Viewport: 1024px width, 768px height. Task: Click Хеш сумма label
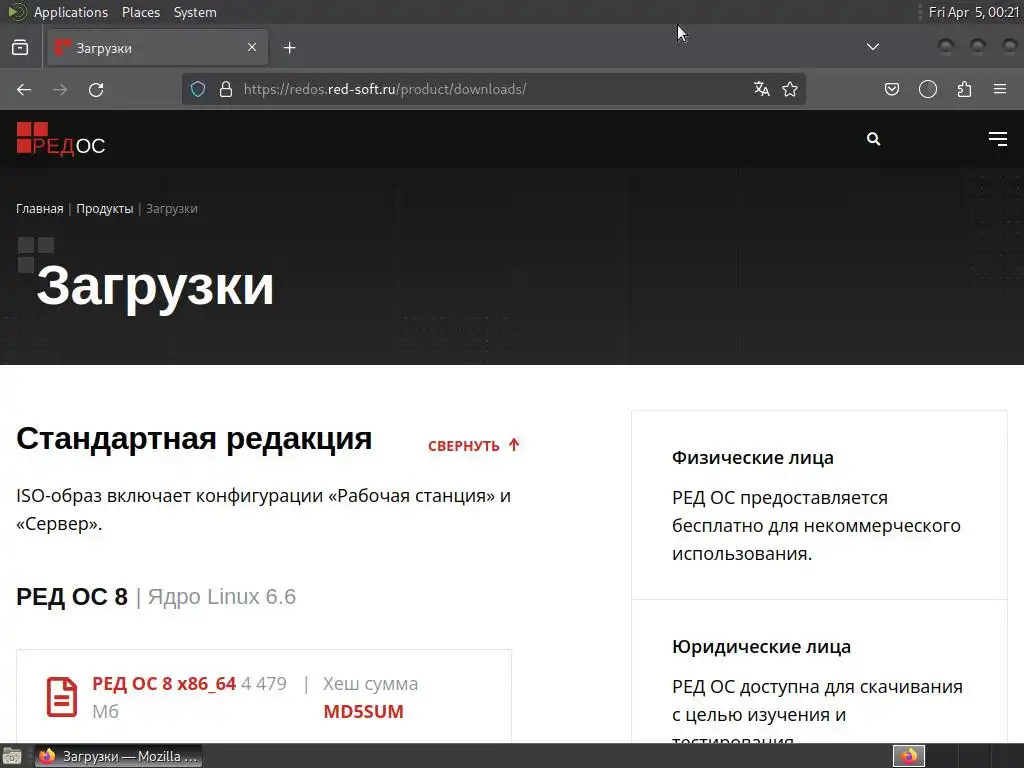[x=370, y=684]
